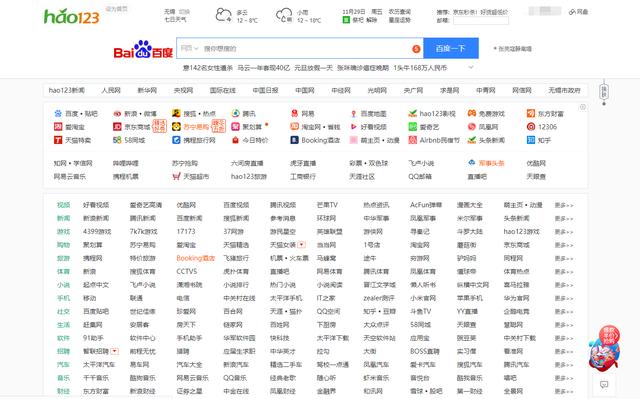640x399 pixels.
Task: Open the 4399游戏 link
Action: click(97, 232)
